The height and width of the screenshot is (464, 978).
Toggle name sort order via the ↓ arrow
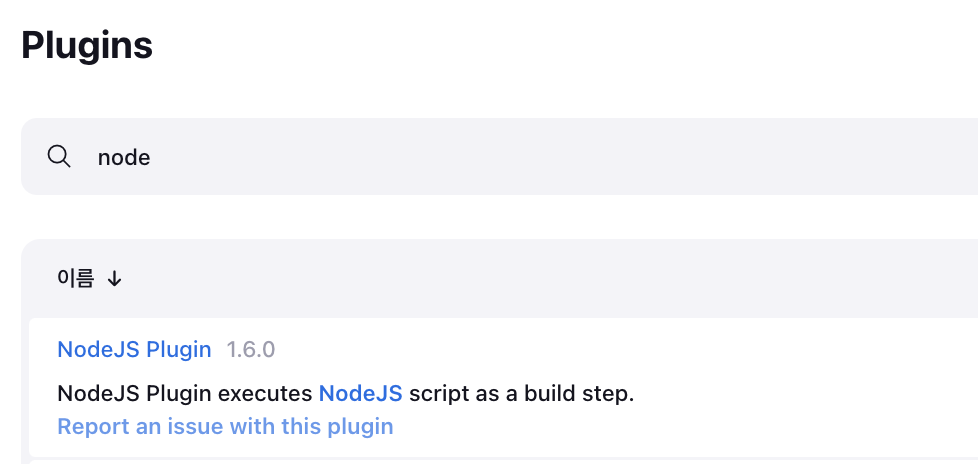coord(114,279)
